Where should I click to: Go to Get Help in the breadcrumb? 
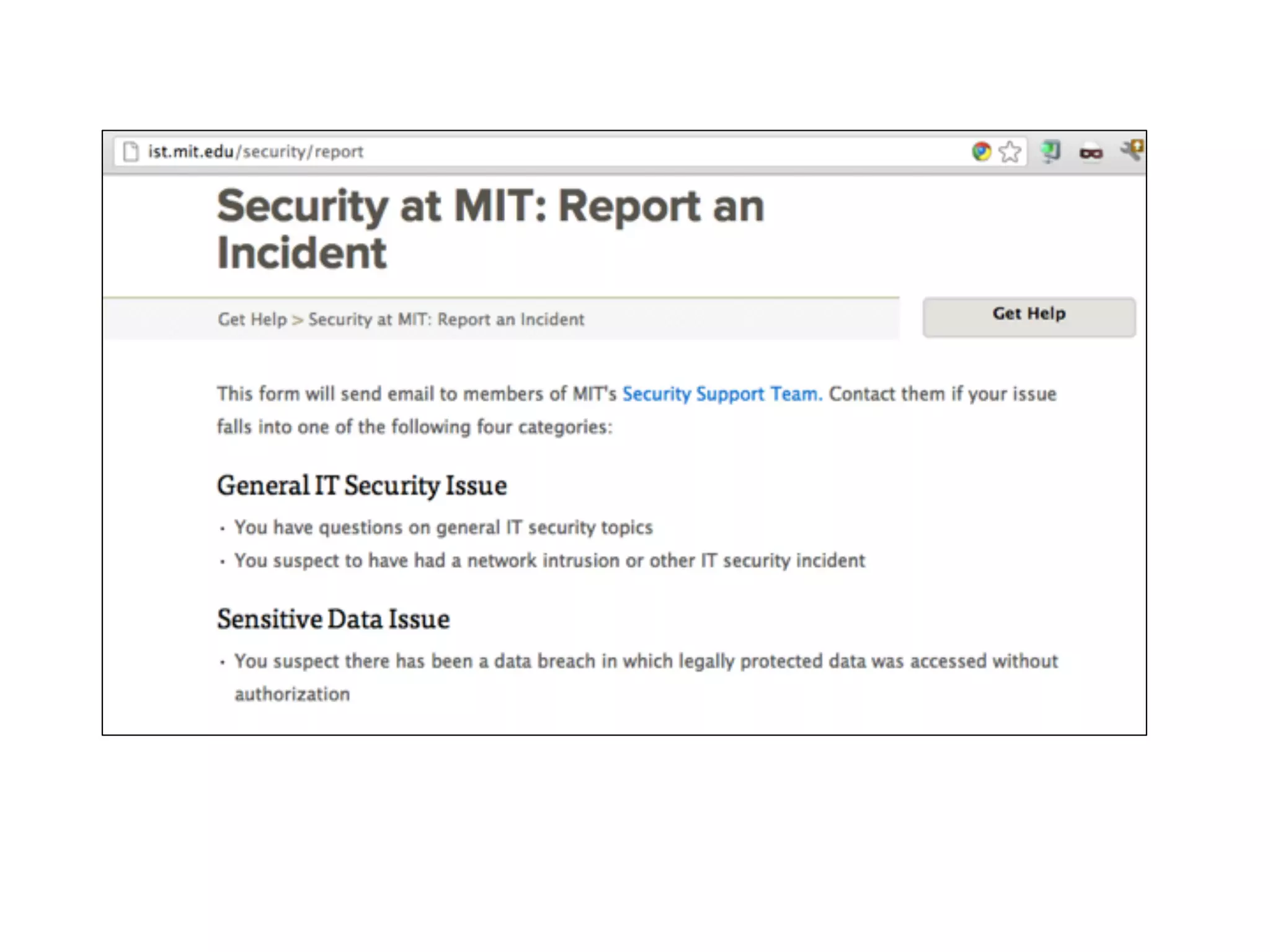tap(252, 319)
